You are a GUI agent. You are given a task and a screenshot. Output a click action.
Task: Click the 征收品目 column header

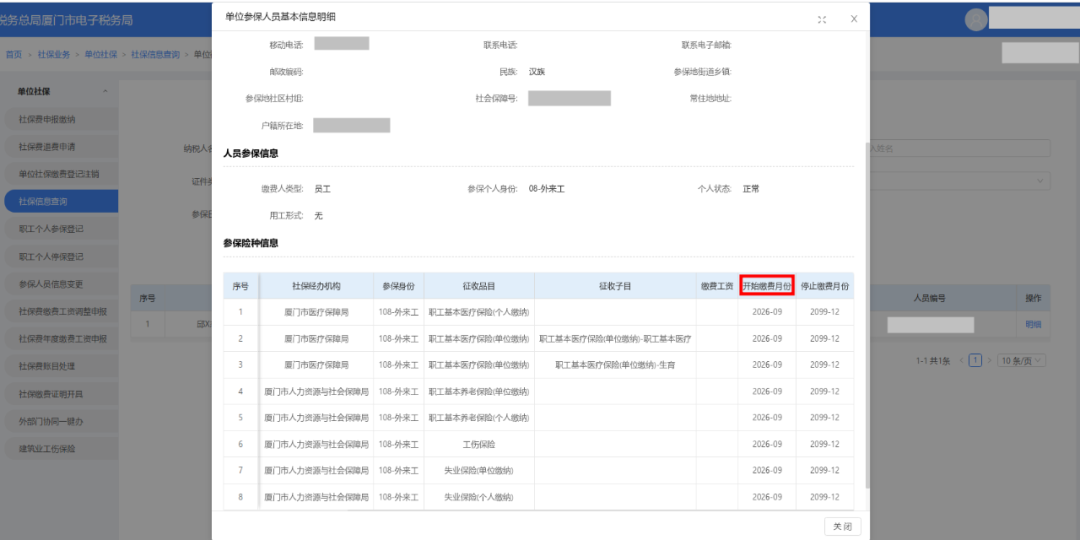(479, 285)
